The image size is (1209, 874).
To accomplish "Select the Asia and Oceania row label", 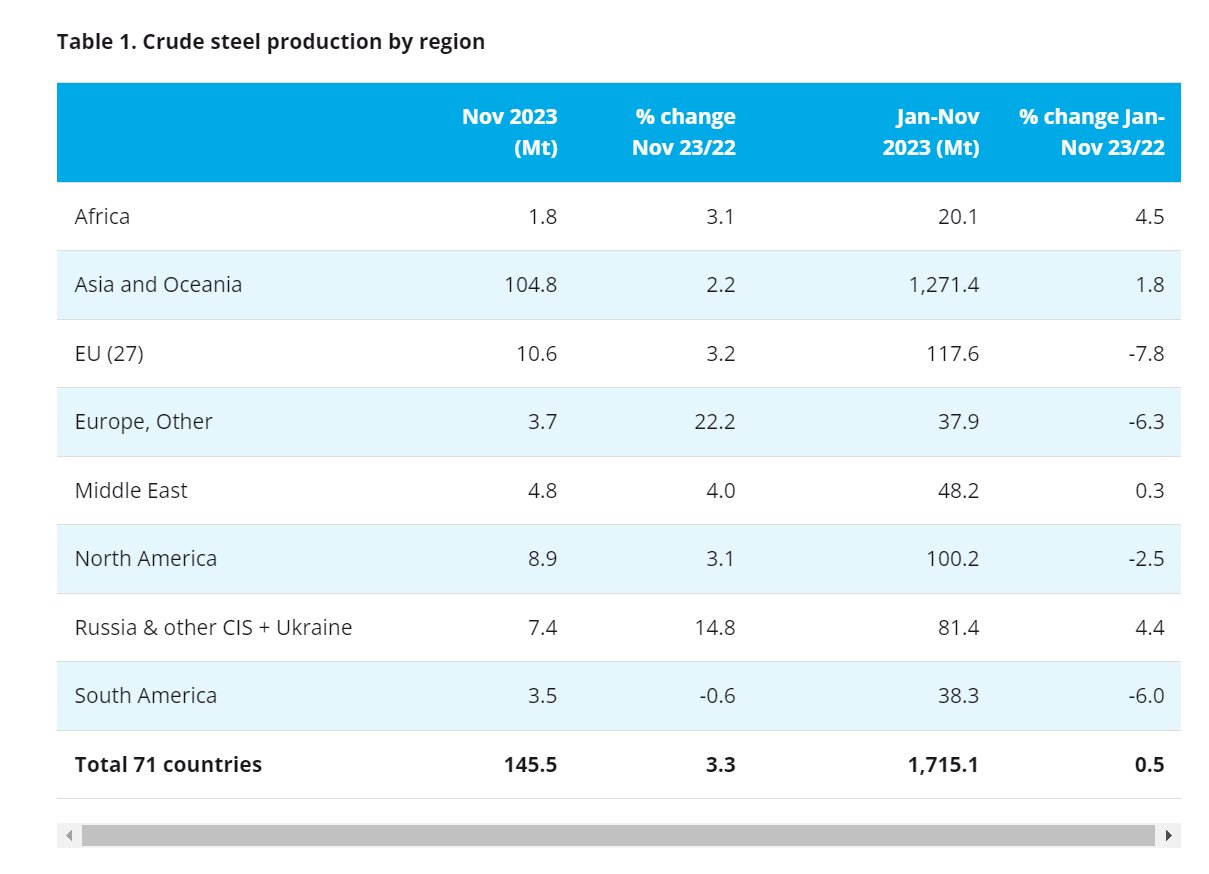I will [158, 285].
